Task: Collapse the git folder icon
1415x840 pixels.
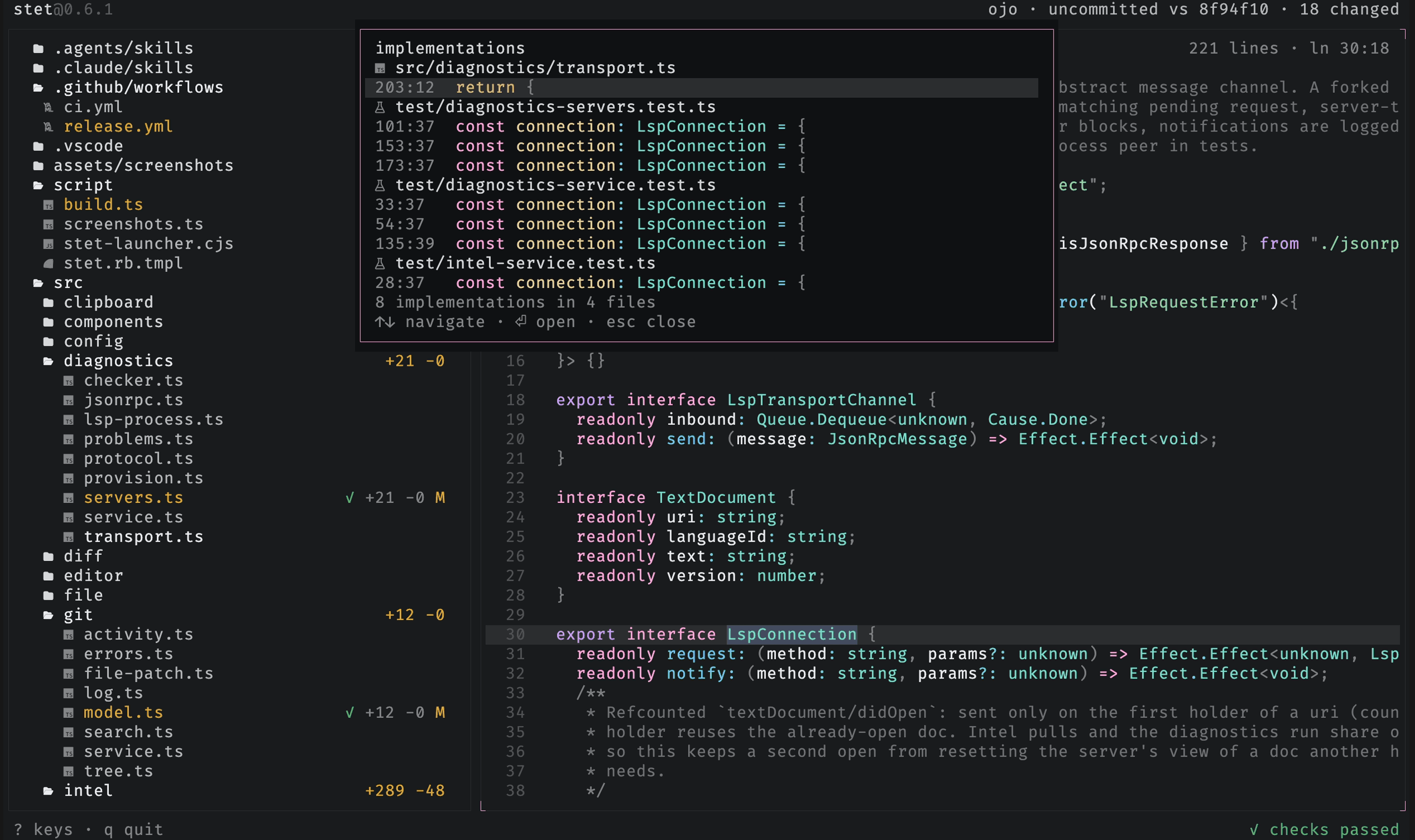Action: click(48, 615)
